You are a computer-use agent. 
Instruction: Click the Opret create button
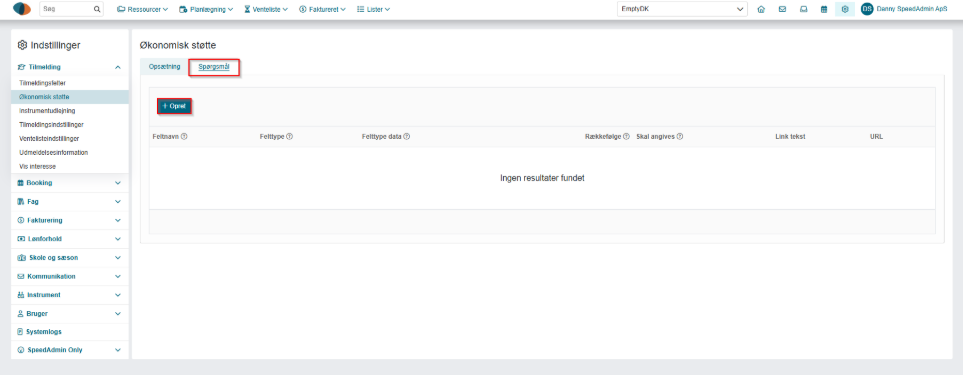(x=174, y=106)
